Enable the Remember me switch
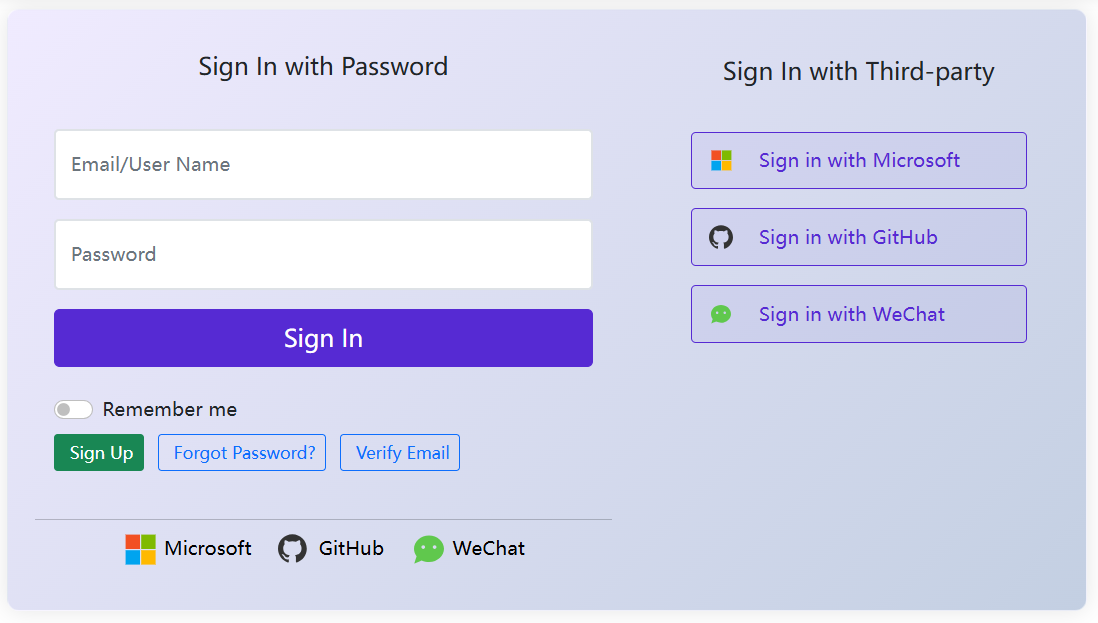 [x=73, y=410]
